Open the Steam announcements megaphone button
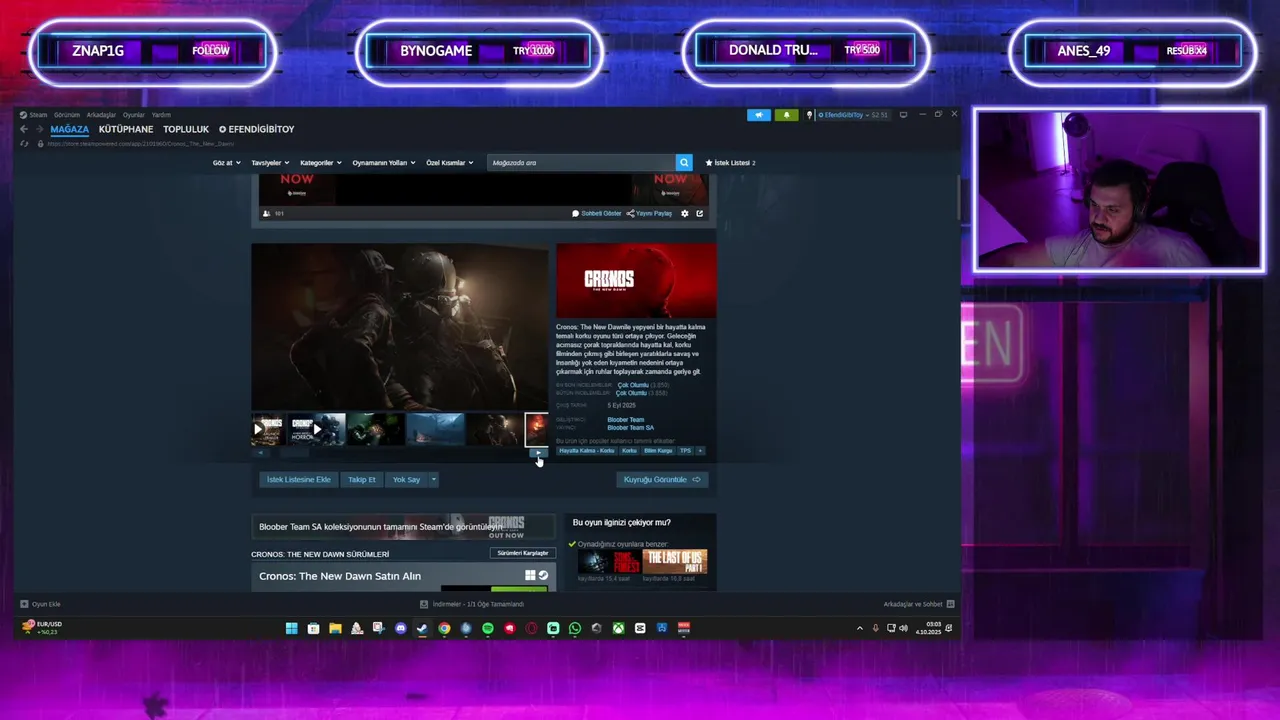This screenshot has width=1280, height=720. 759,115
